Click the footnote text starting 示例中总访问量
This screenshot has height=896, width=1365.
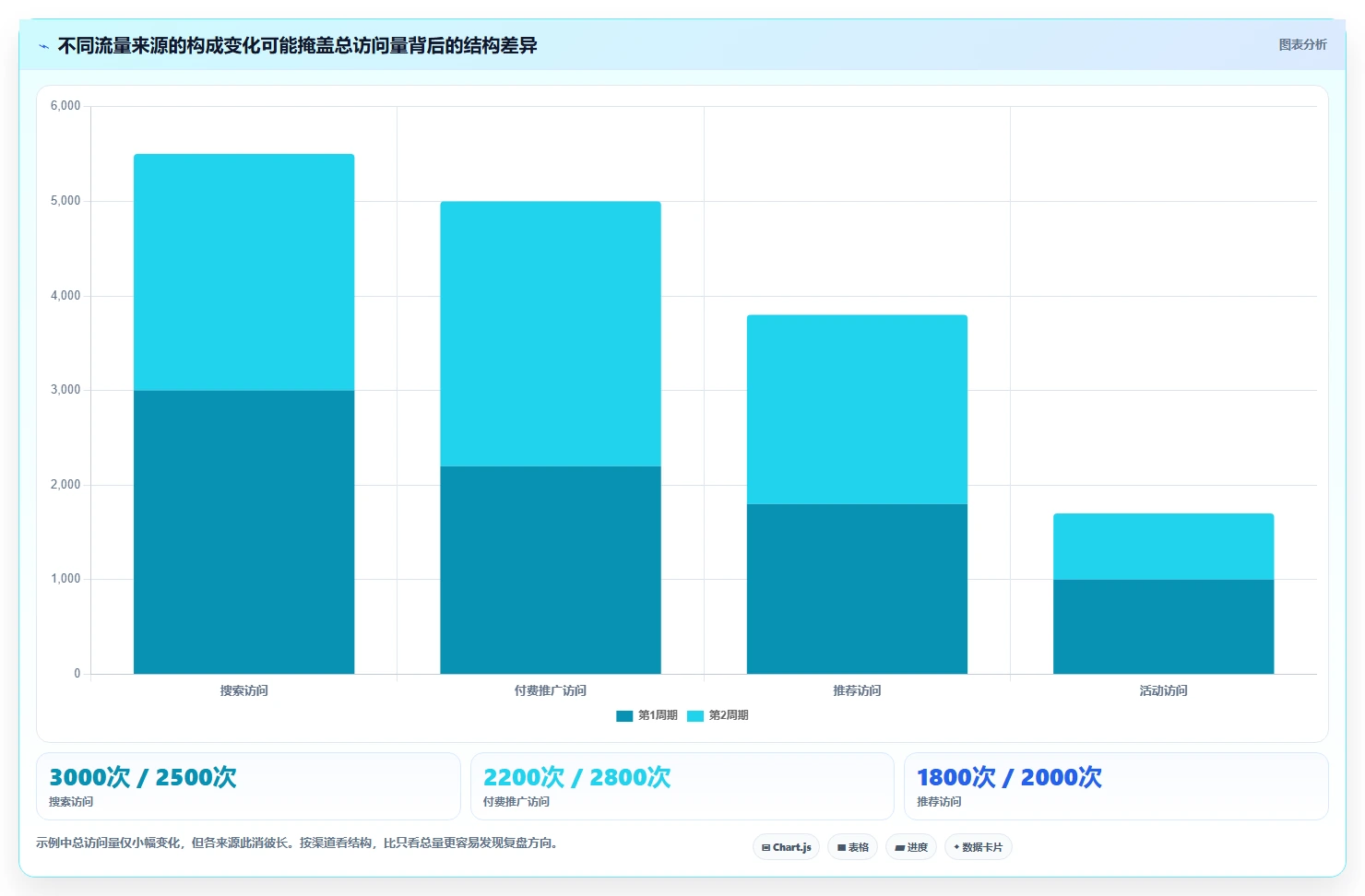point(299,843)
